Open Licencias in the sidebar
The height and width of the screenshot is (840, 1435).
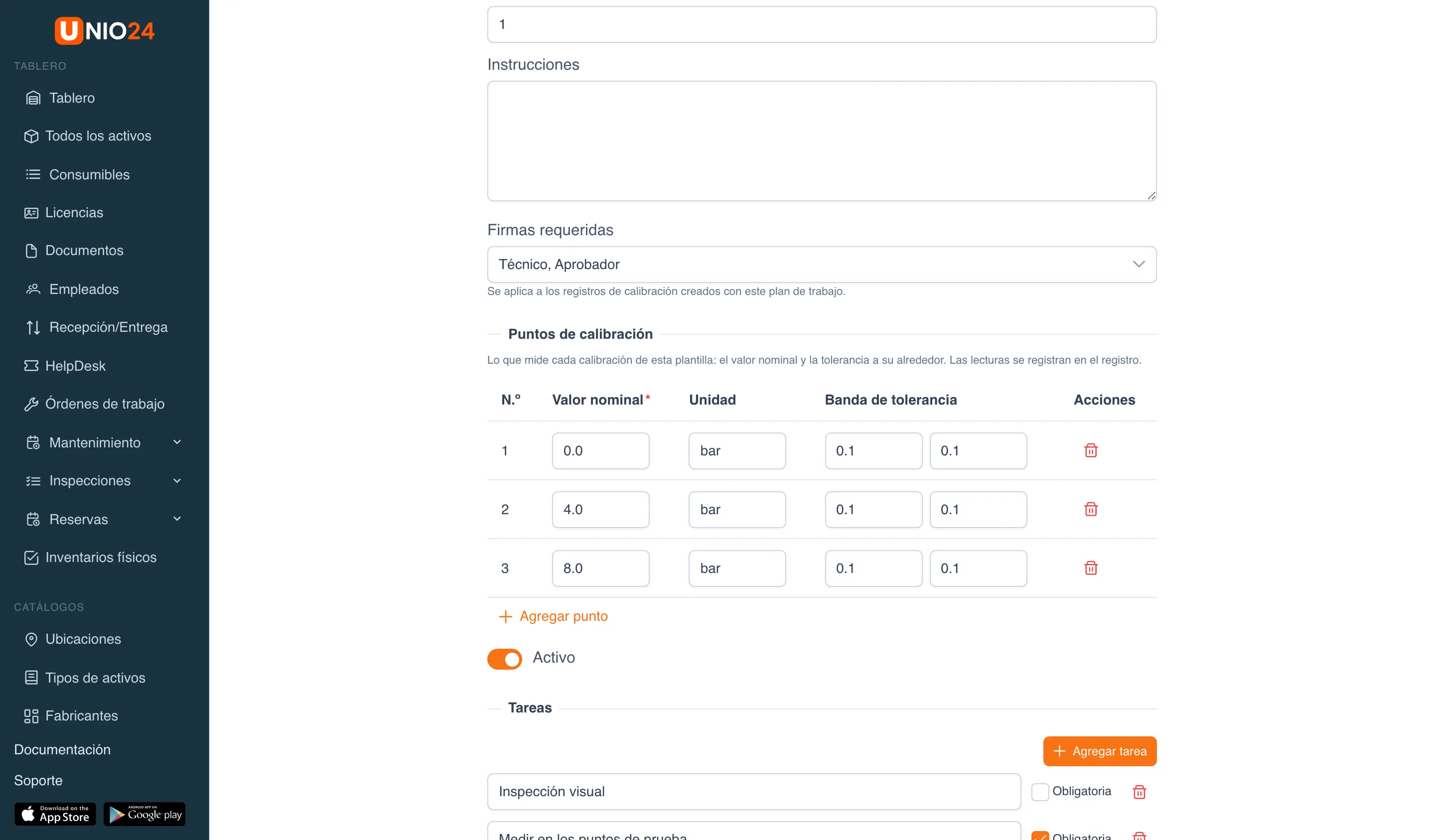pos(74,212)
